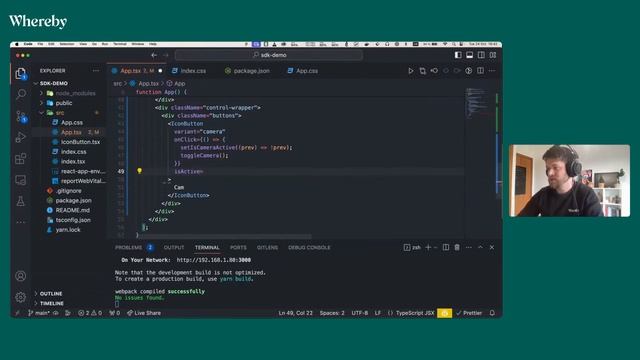Open yarn.lock in explorer
640x360 pixels.
coord(68,230)
